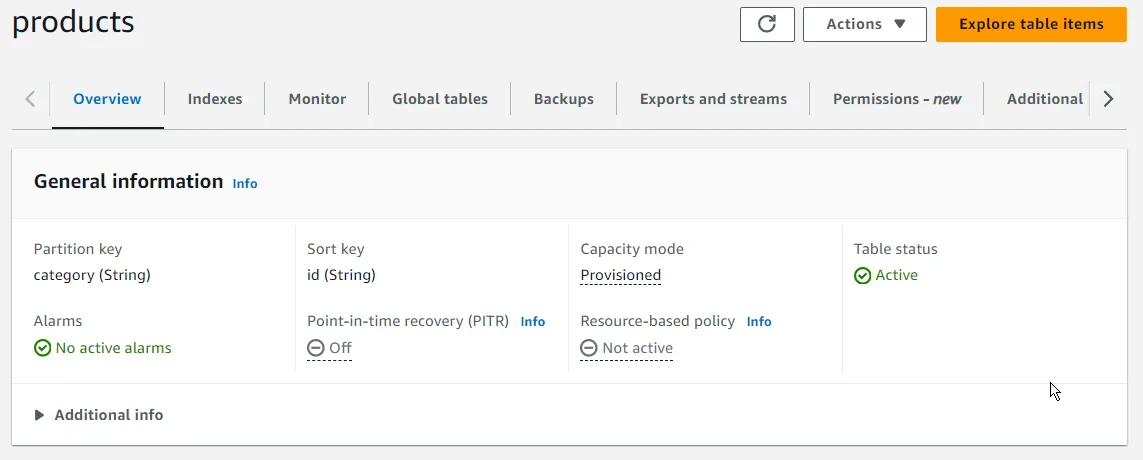Viewport: 1143px width, 460px height.
Task: Click the No active alarms check icon
Action: pyautogui.click(x=43, y=349)
